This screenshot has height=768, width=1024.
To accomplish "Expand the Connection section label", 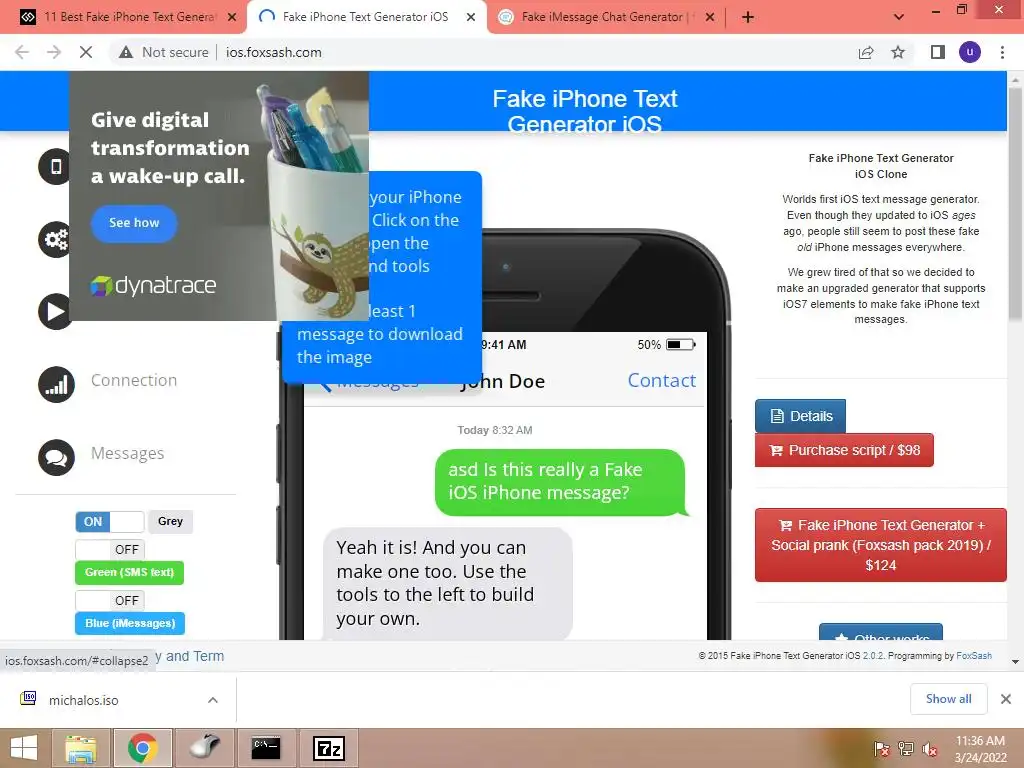I will click(134, 380).
